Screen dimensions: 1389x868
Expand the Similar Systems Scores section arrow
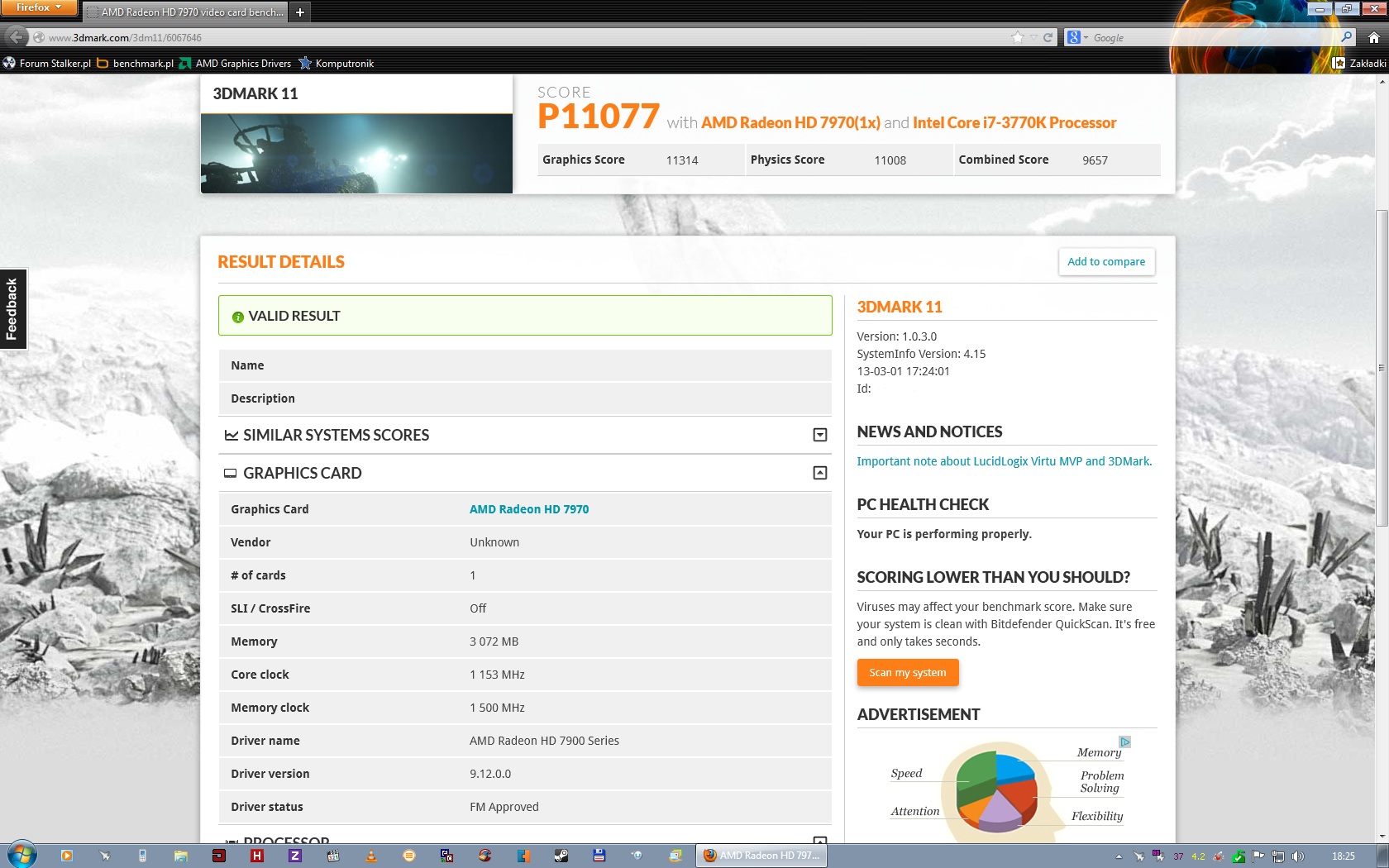[x=820, y=435]
